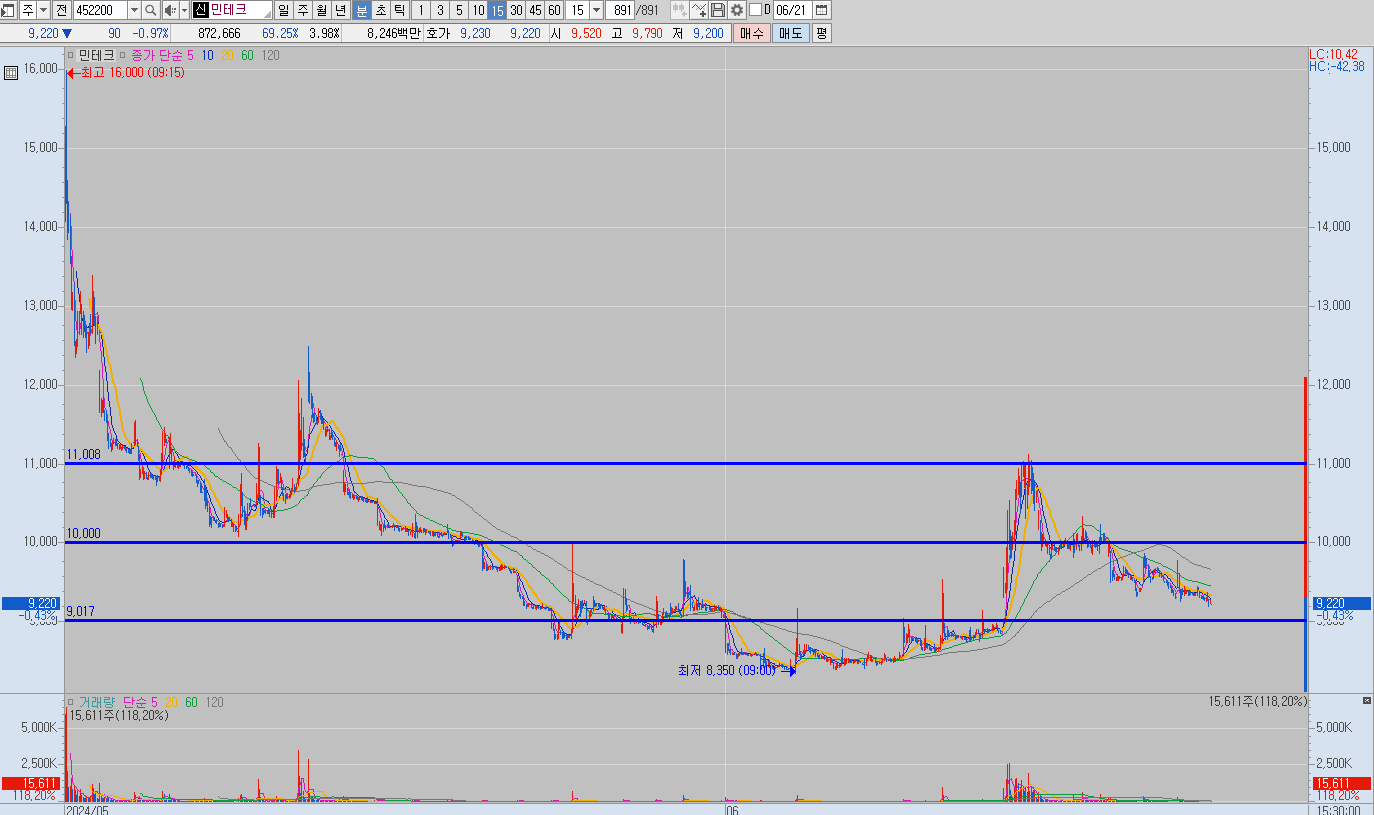
Task: Select the 월 (monthly) period toggle
Action: coord(321,10)
